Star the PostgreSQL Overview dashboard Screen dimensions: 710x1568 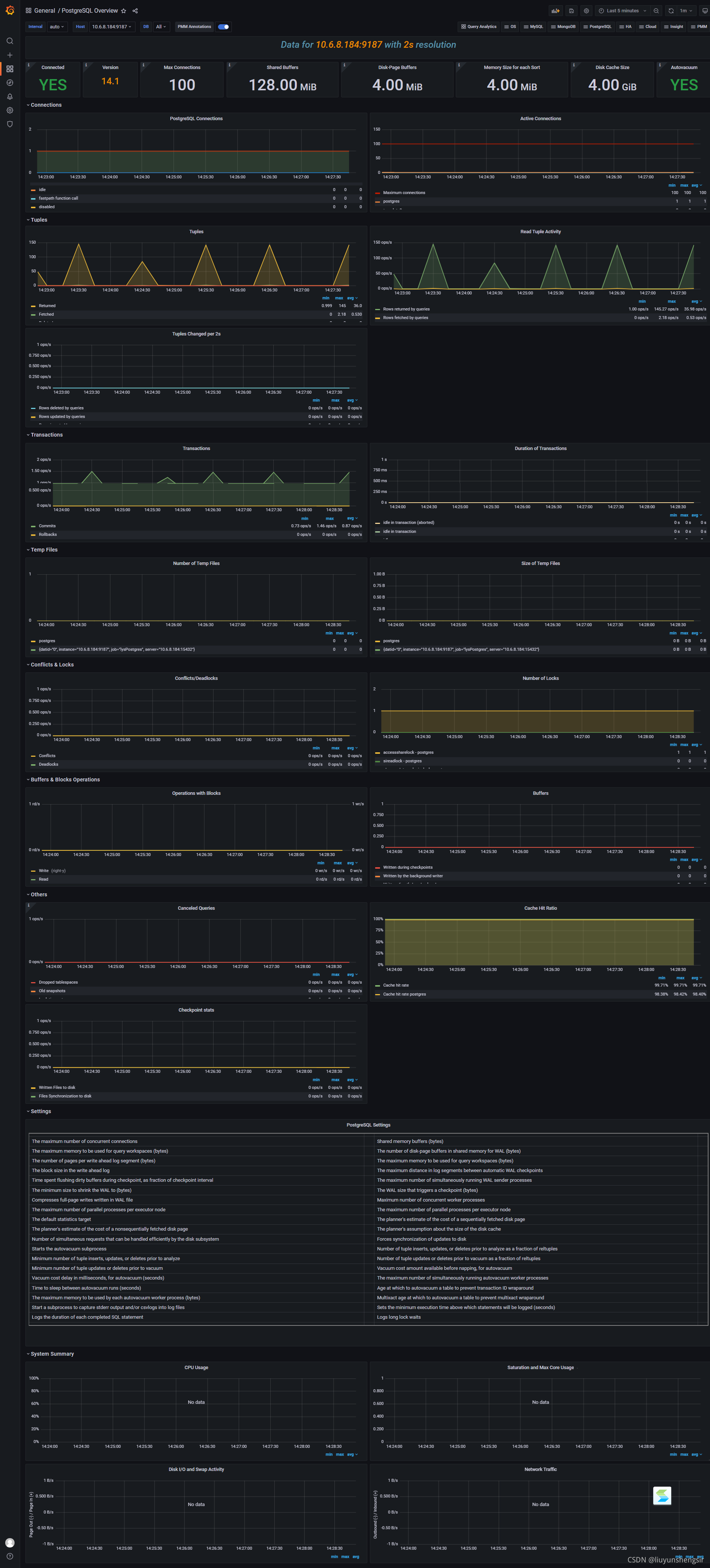tap(124, 10)
